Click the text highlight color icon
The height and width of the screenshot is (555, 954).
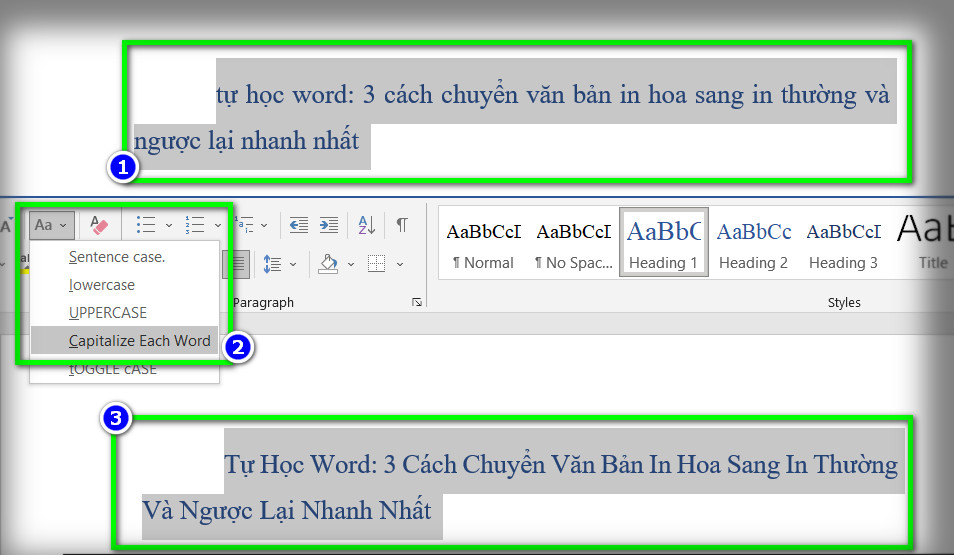click(x=25, y=263)
